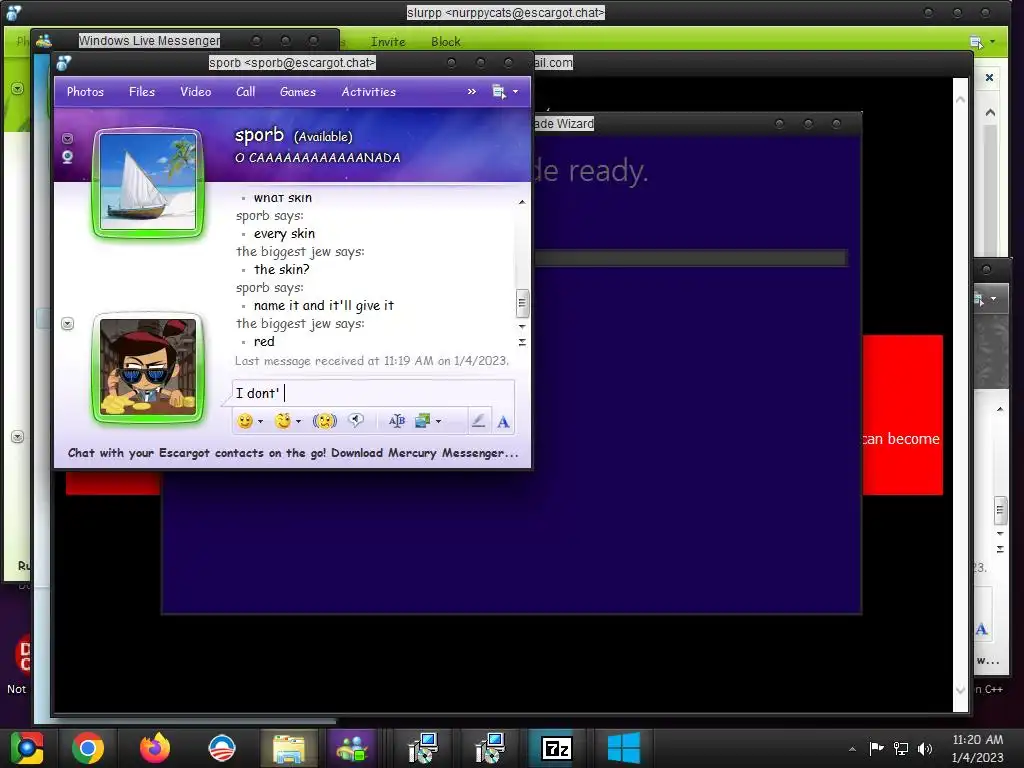Open the dropdown next to background picture icon
The height and width of the screenshot is (768, 1024).
[x=438, y=422]
